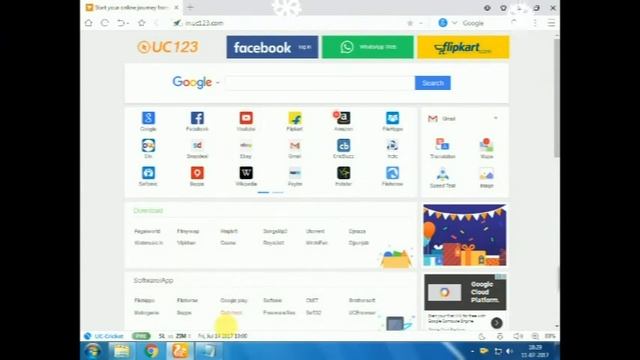Click the WhatsApp Web banner button
640x360 pixels.
tap(368, 47)
